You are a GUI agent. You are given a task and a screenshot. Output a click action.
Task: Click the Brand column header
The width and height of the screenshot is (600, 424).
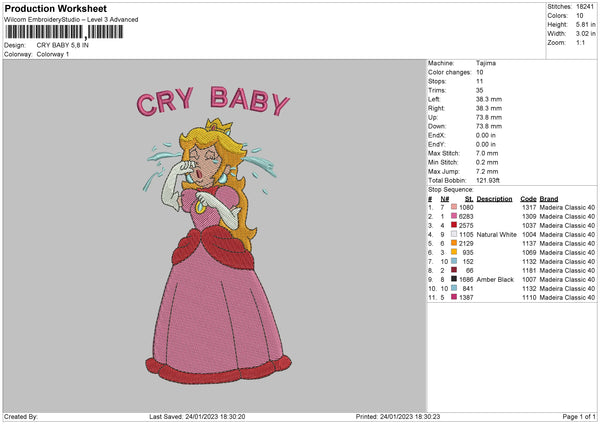click(549, 199)
